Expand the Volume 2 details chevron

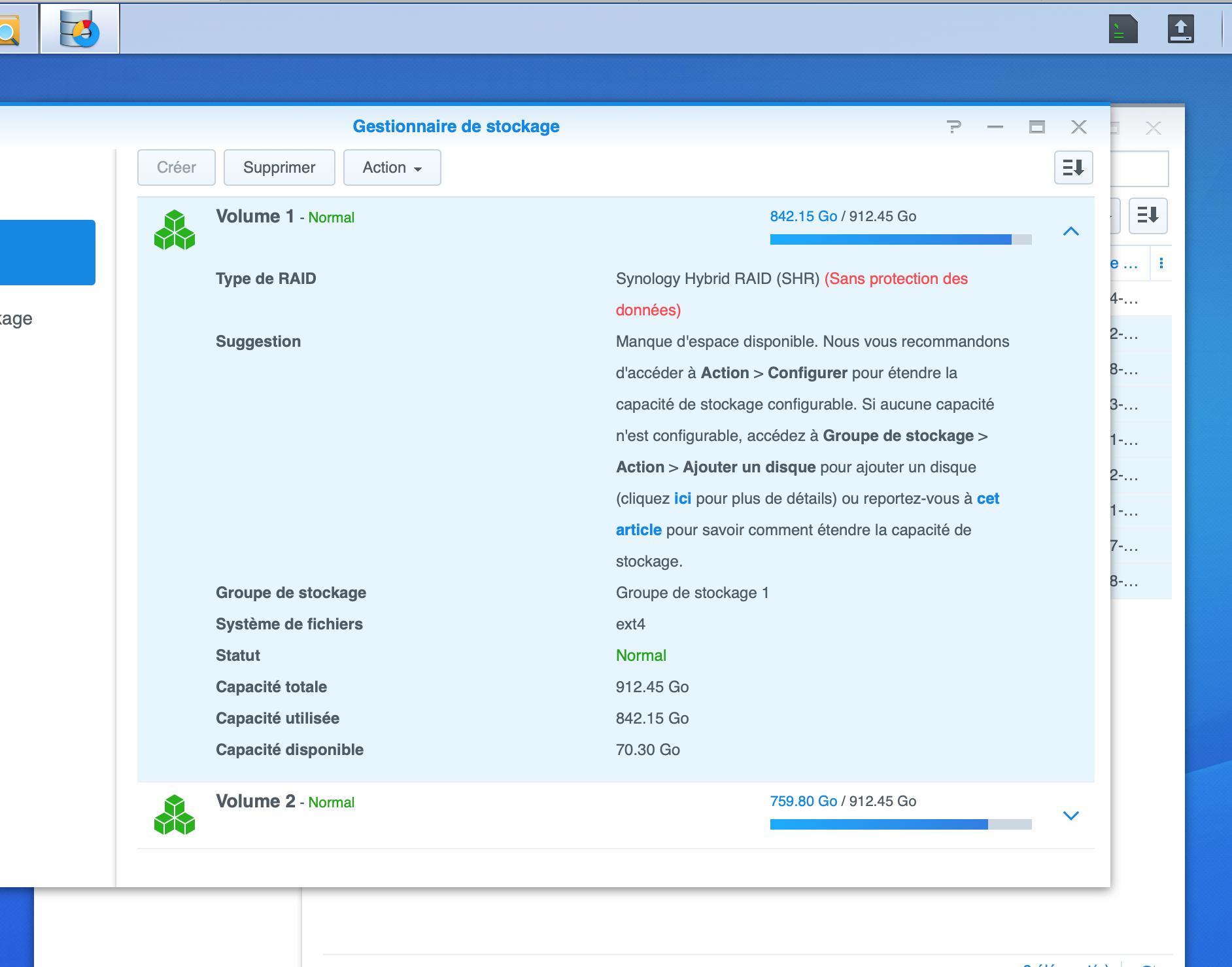tap(1070, 815)
